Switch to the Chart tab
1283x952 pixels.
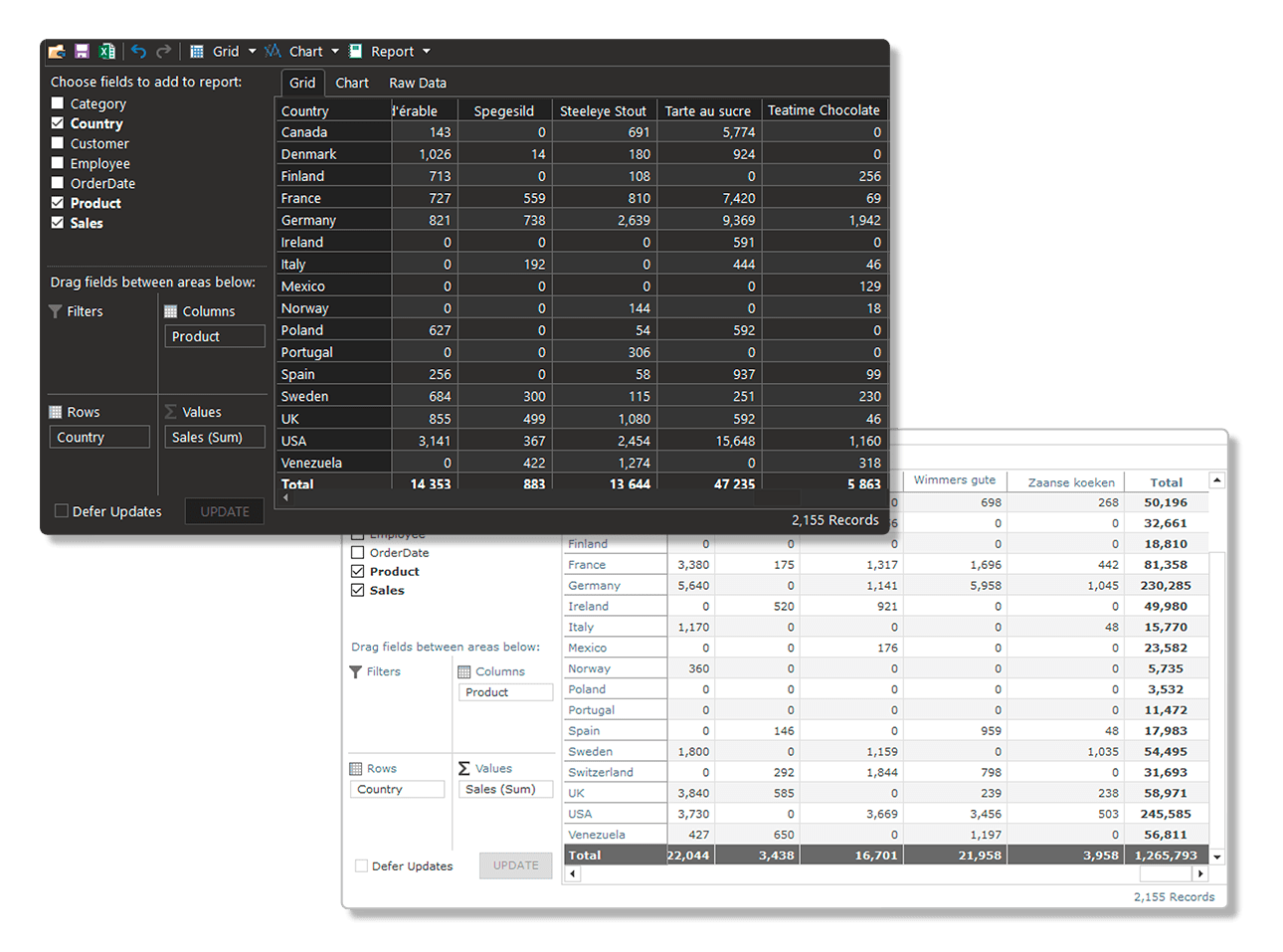351,83
